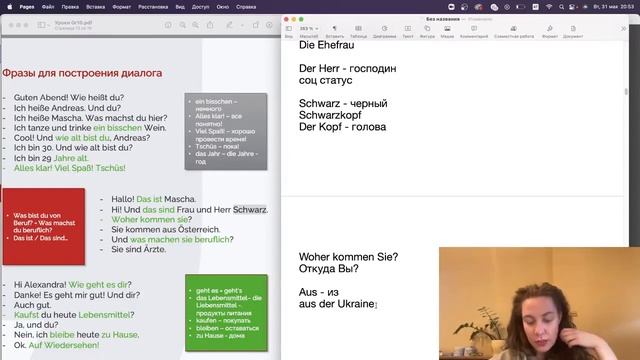Image resolution: width=640 pixels, height=360 pixels.
Task: Open the Правка menu
Action: (70, 7)
